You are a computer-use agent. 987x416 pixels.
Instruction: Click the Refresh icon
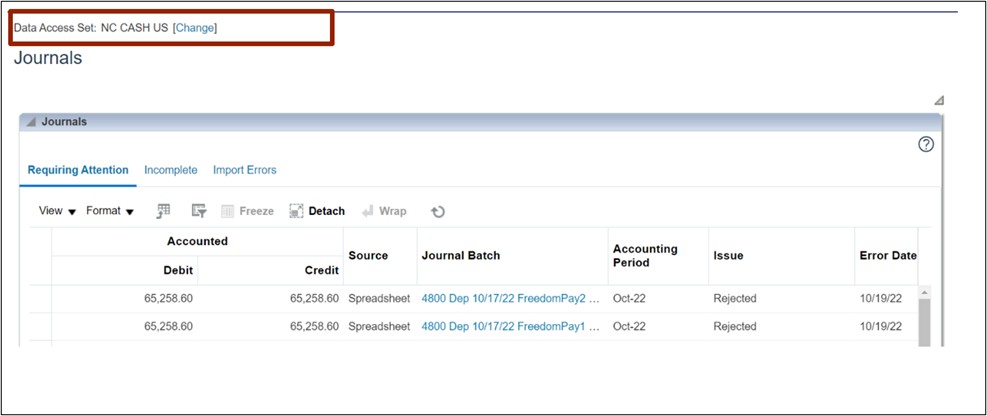pos(438,212)
